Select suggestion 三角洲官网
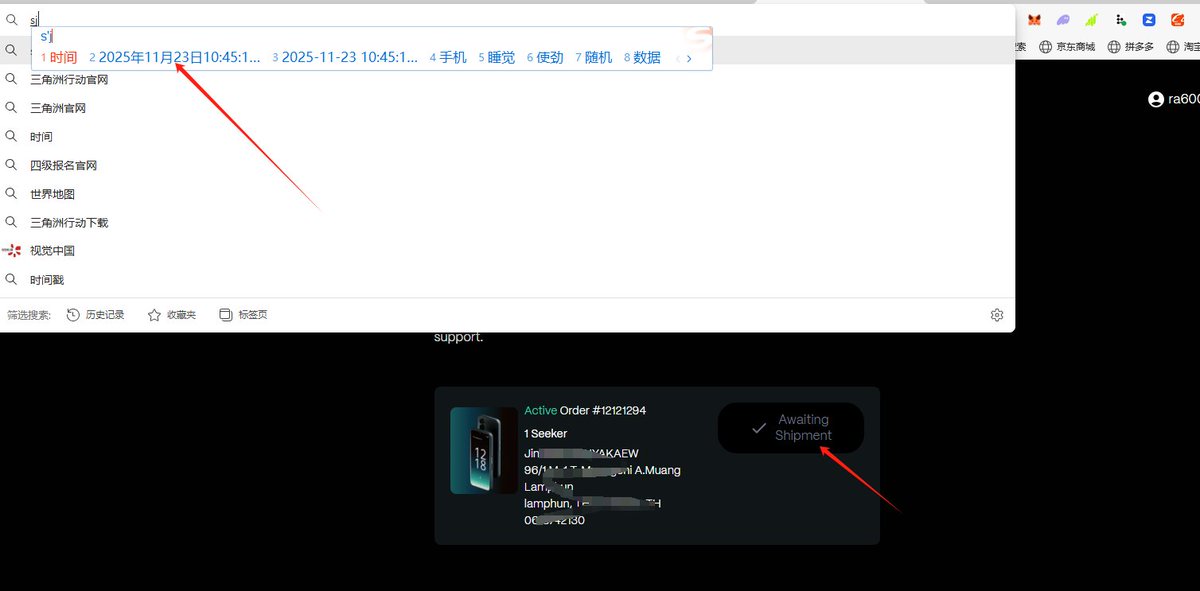The height and width of the screenshot is (591, 1200). pos(507,108)
